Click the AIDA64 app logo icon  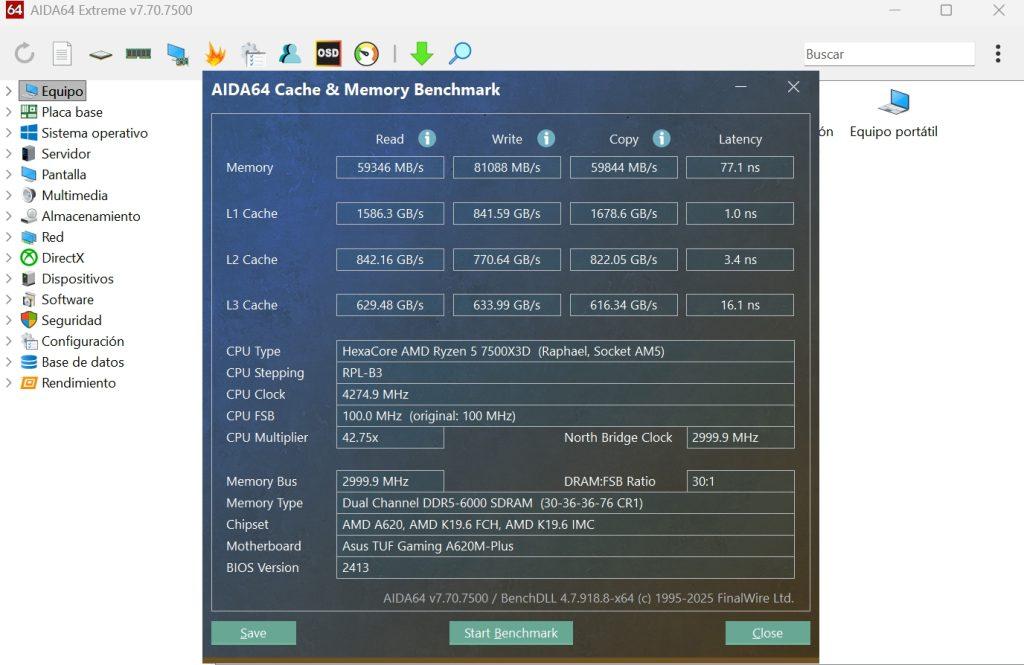pos(14,10)
